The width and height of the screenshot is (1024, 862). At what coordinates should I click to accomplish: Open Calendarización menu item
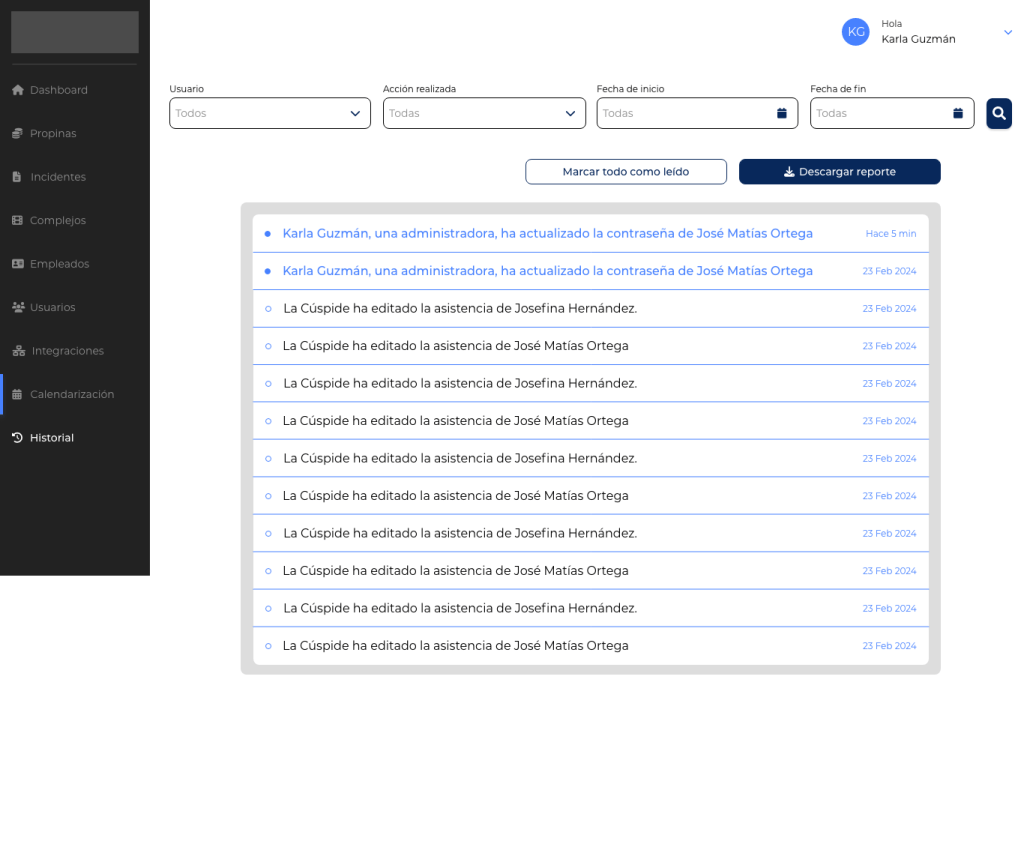tap(71, 394)
